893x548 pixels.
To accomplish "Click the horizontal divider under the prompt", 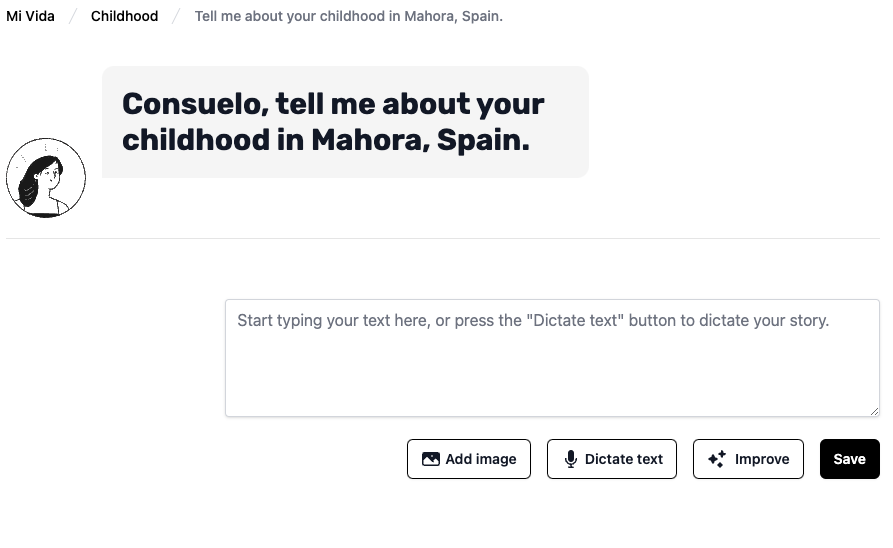I will (x=442, y=239).
